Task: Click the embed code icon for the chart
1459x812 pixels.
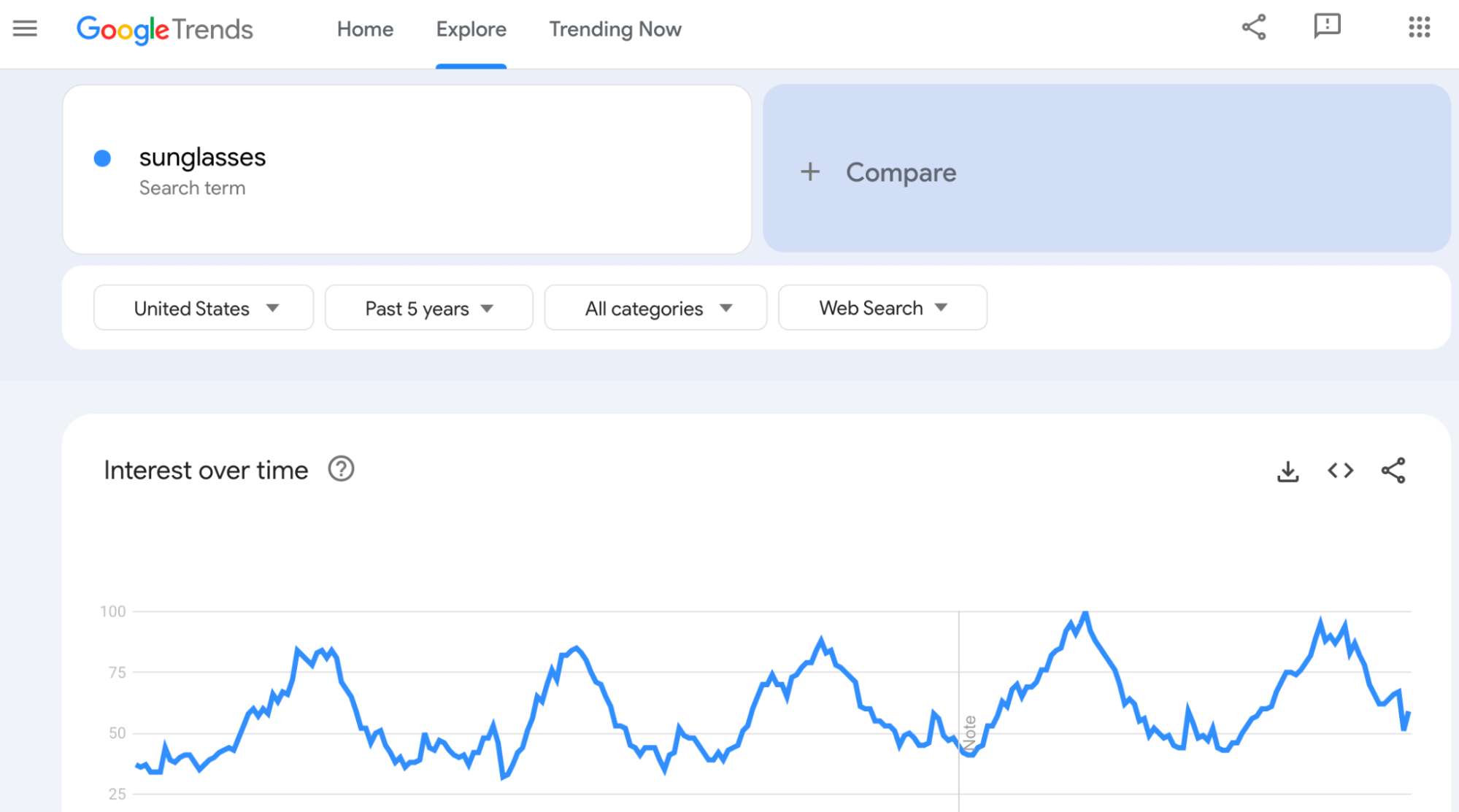Action: pyautogui.click(x=1340, y=471)
